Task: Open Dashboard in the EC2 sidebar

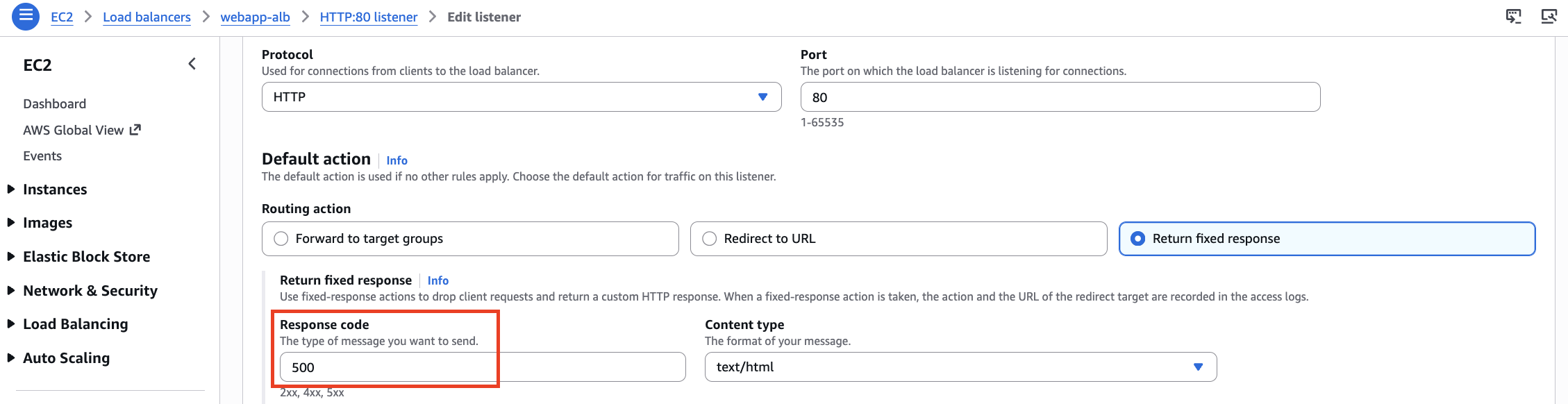Action: pyautogui.click(x=55, y=104)
